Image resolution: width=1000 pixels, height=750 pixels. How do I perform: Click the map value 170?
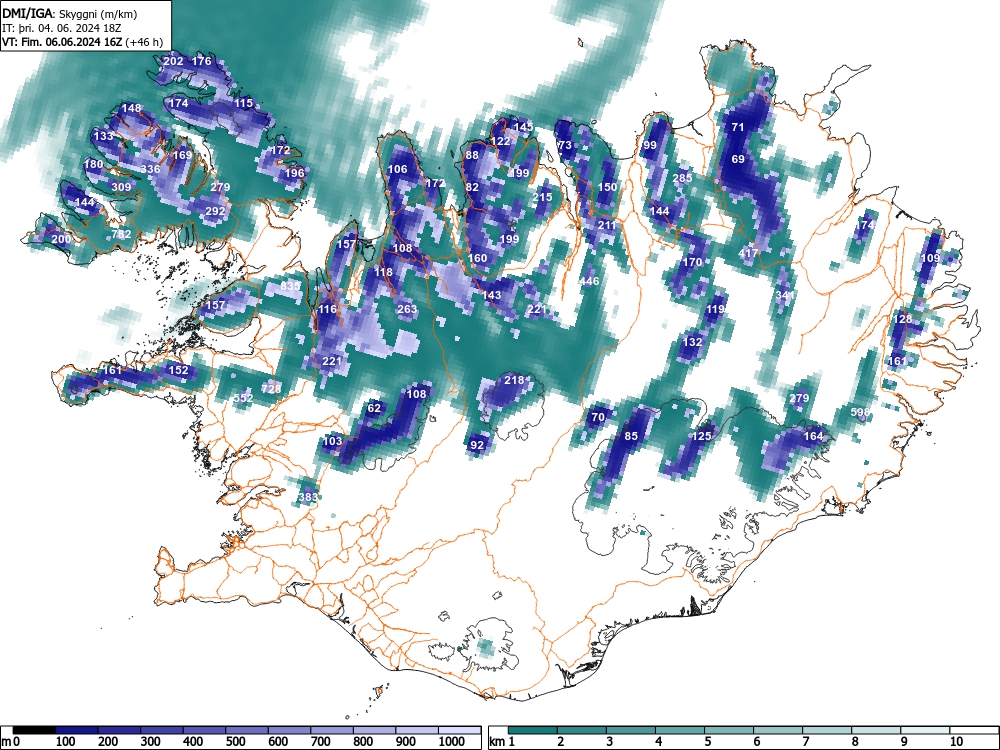tap(692, 262)
